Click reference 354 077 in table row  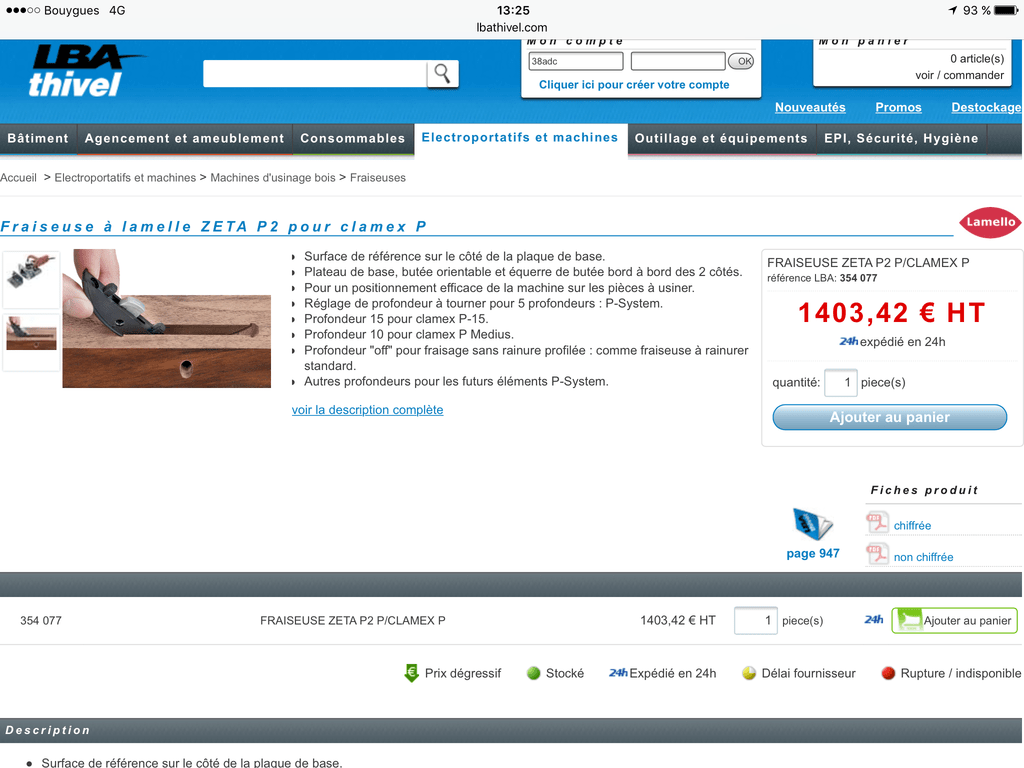pyautogui.click(x=40, y=620)
